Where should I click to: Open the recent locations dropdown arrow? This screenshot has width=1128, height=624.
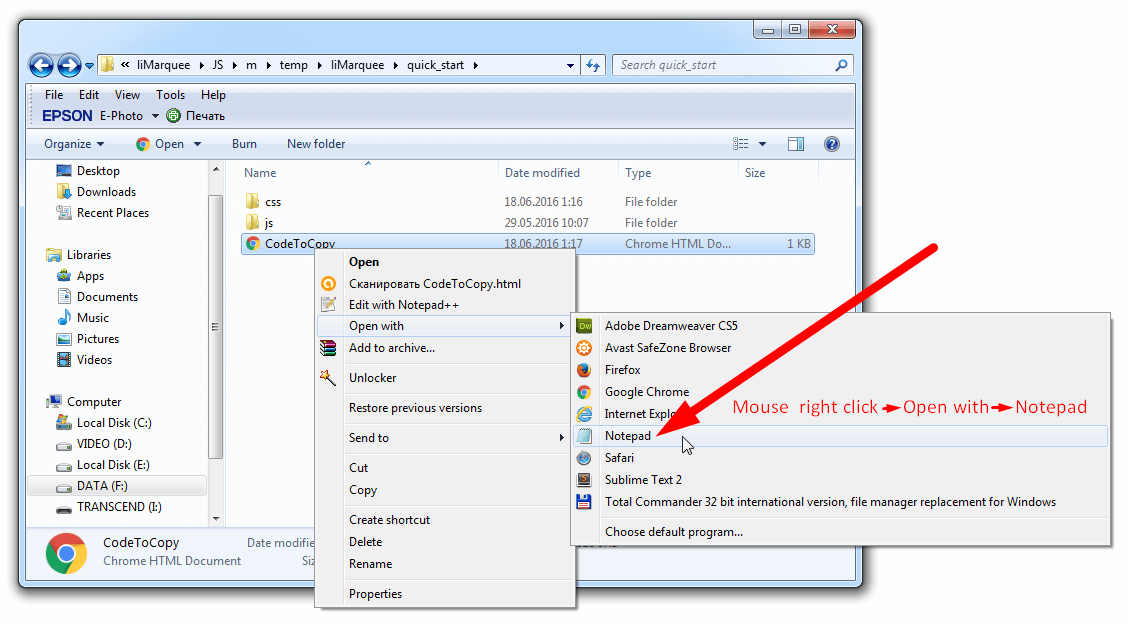(89, 65)
